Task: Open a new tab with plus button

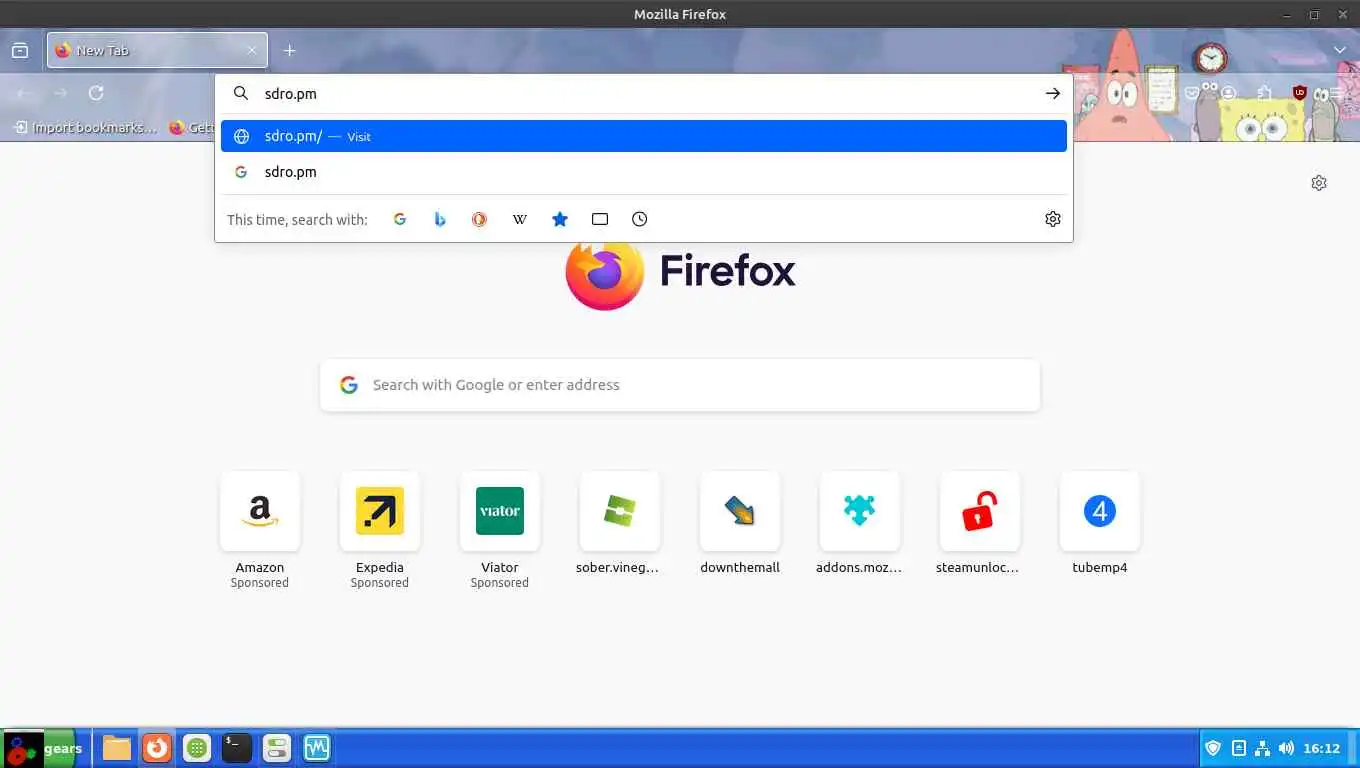Action: point(289,50)
